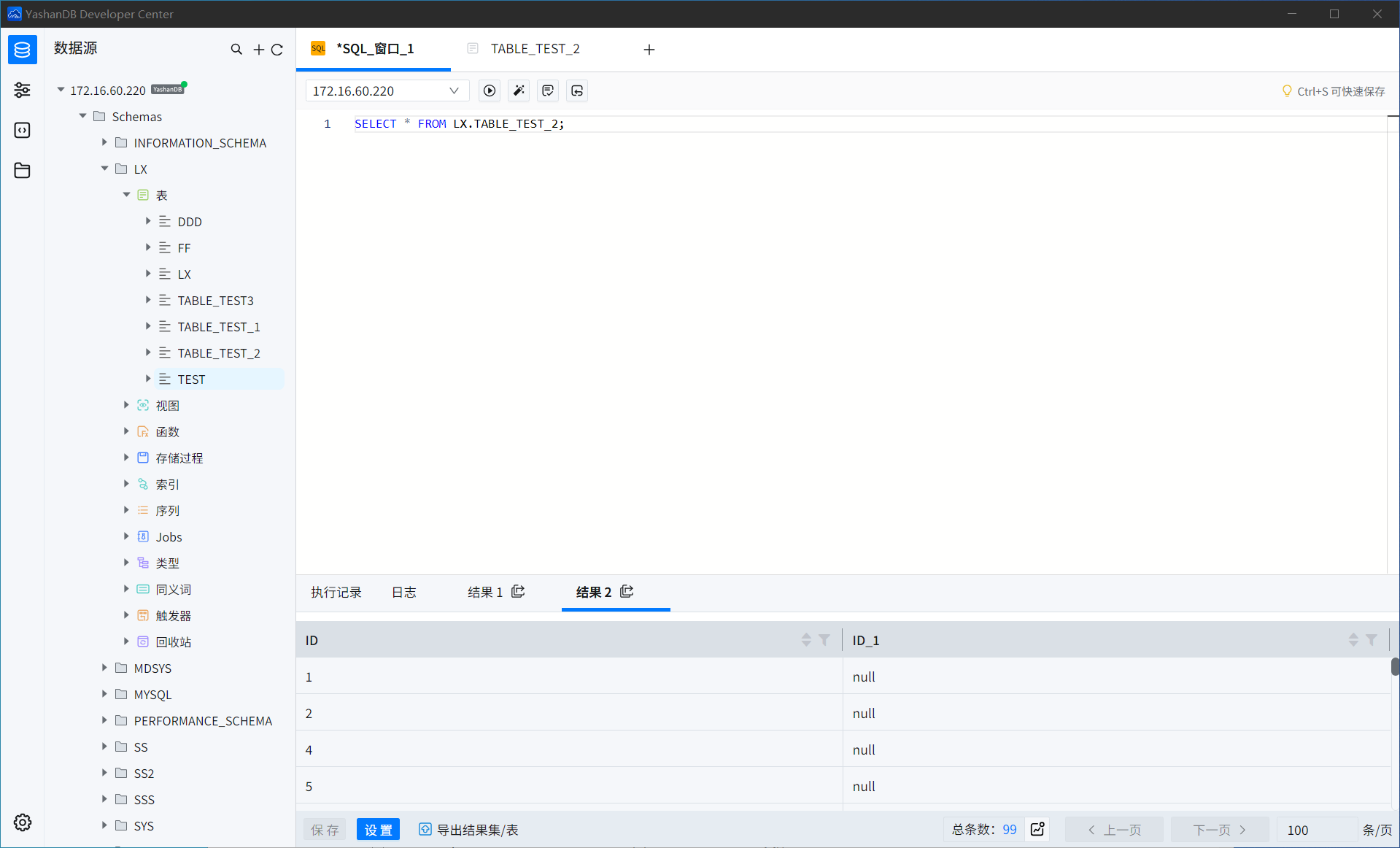Image resolution: width=1400 pixels, height=848 pixels.
Task: Click the run SQL play button
Action: 490,90
